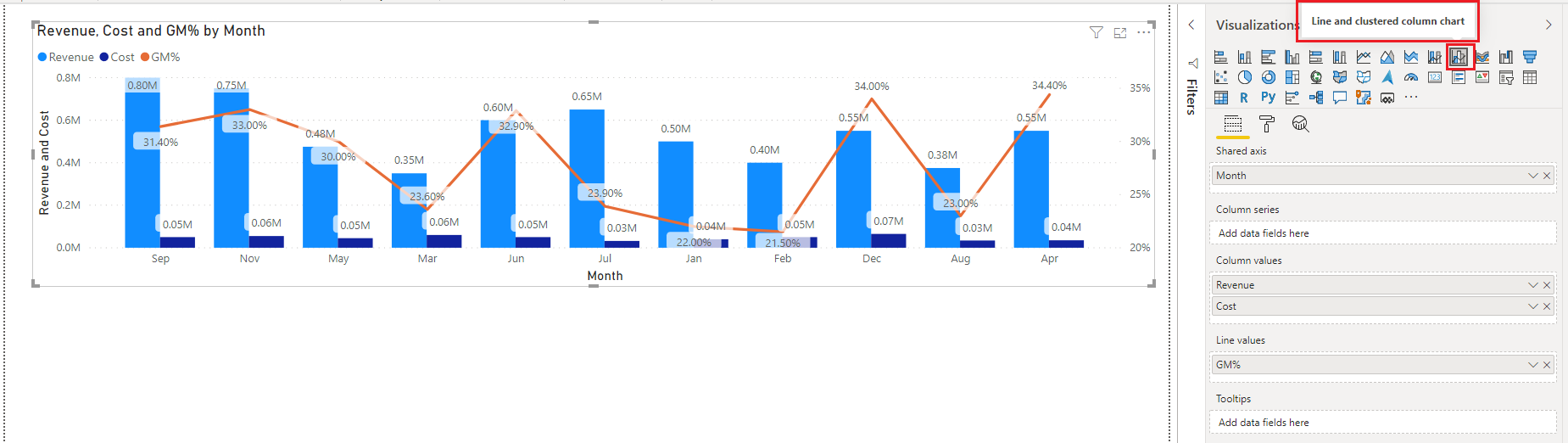Open more visuals ellipsis in Visualizations

click(1410, 98)
